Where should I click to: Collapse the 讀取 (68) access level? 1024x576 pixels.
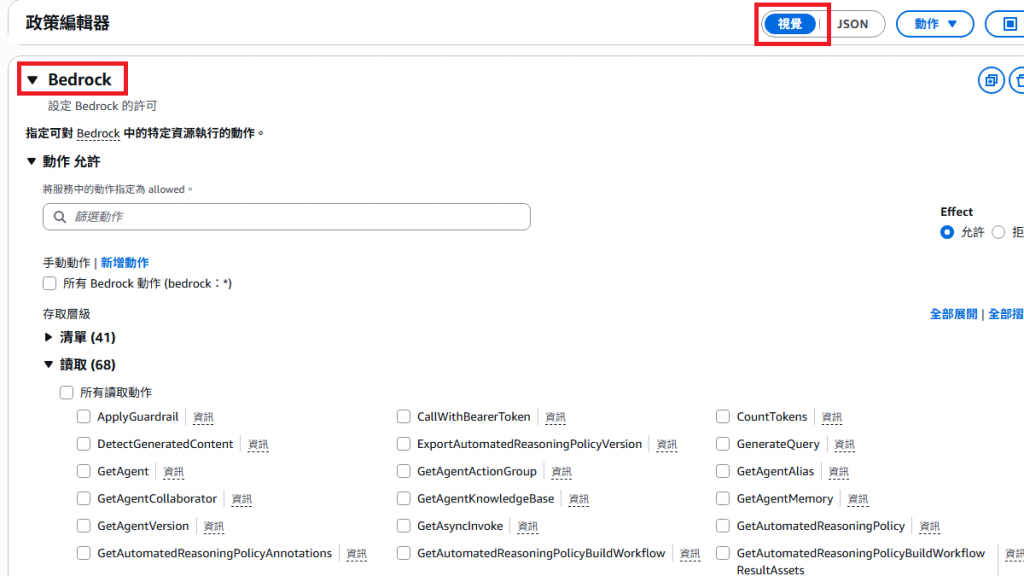coord(48,364)
